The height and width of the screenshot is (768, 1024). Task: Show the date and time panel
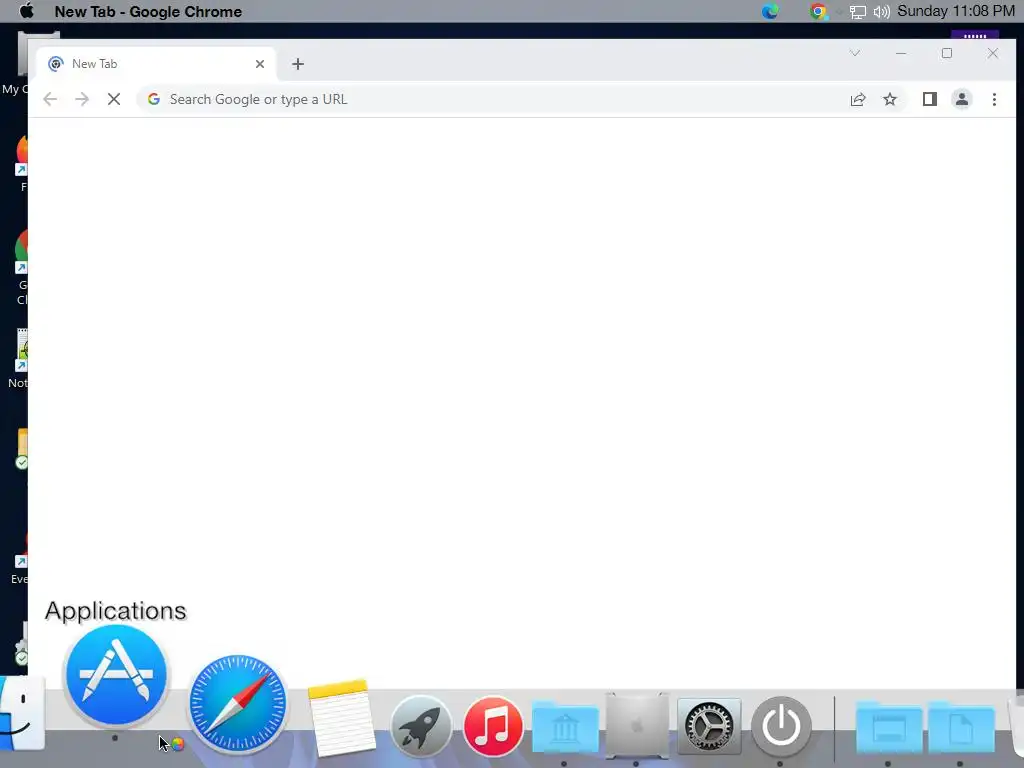956,11
